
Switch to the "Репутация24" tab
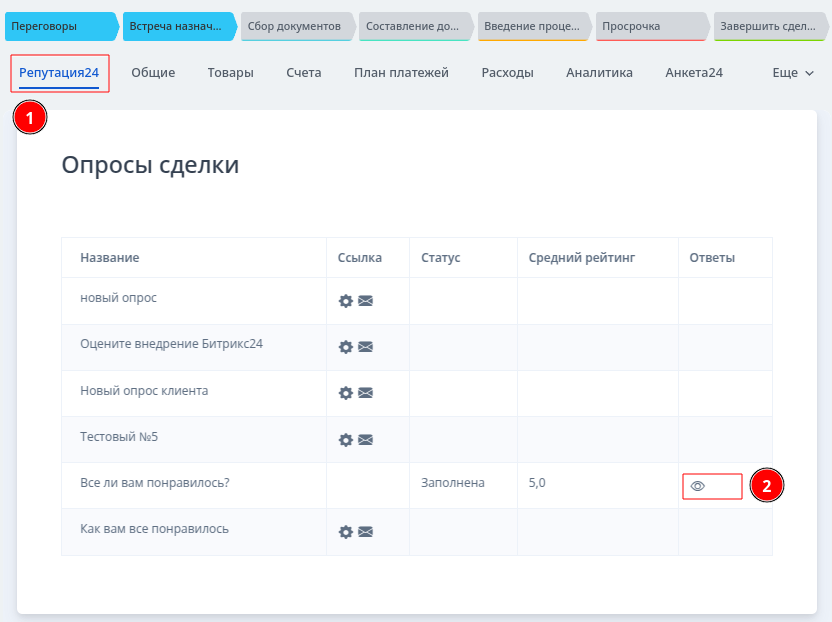point(59,73)
